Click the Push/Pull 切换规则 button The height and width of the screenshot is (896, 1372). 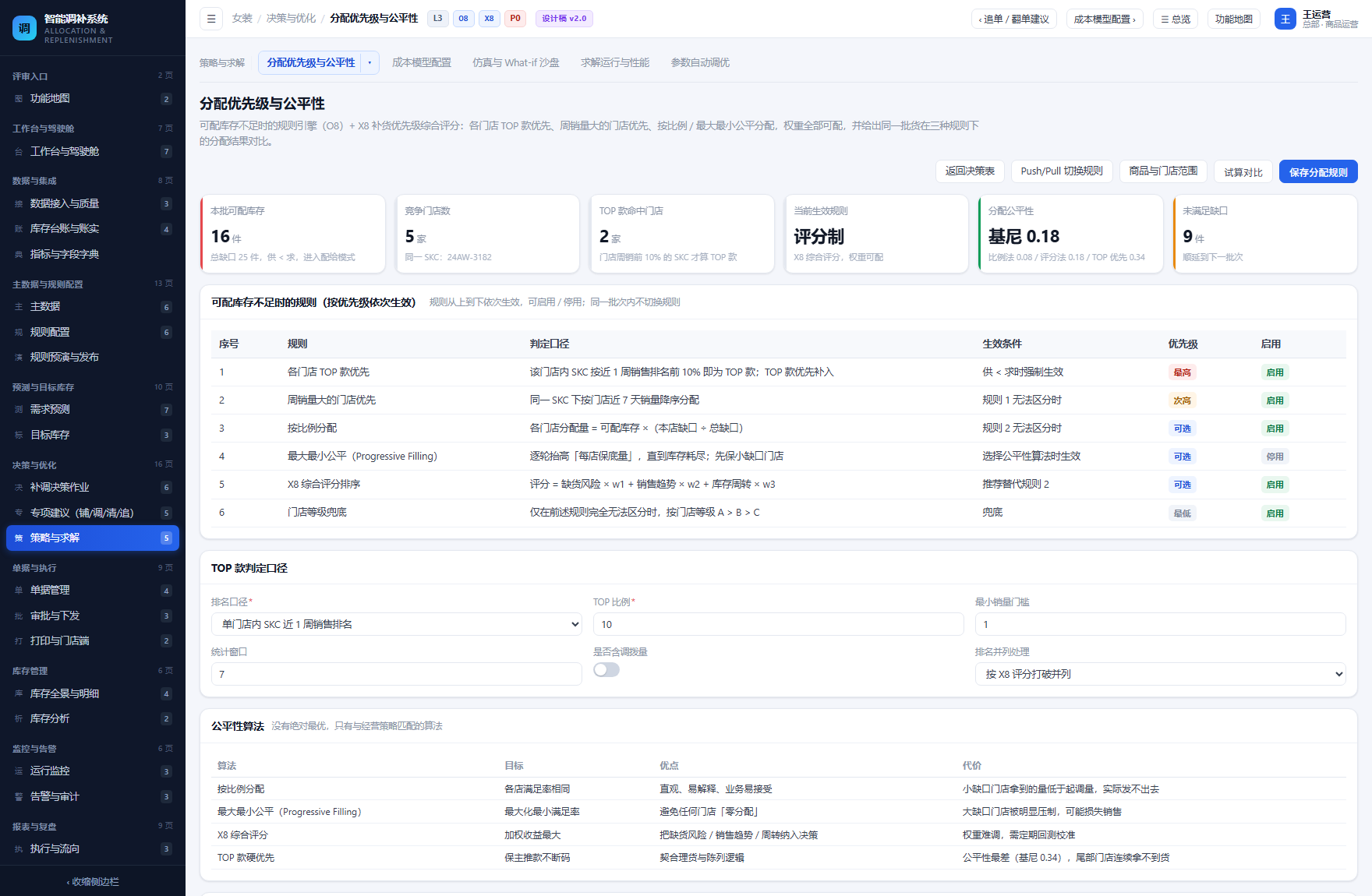point(1062,171)
